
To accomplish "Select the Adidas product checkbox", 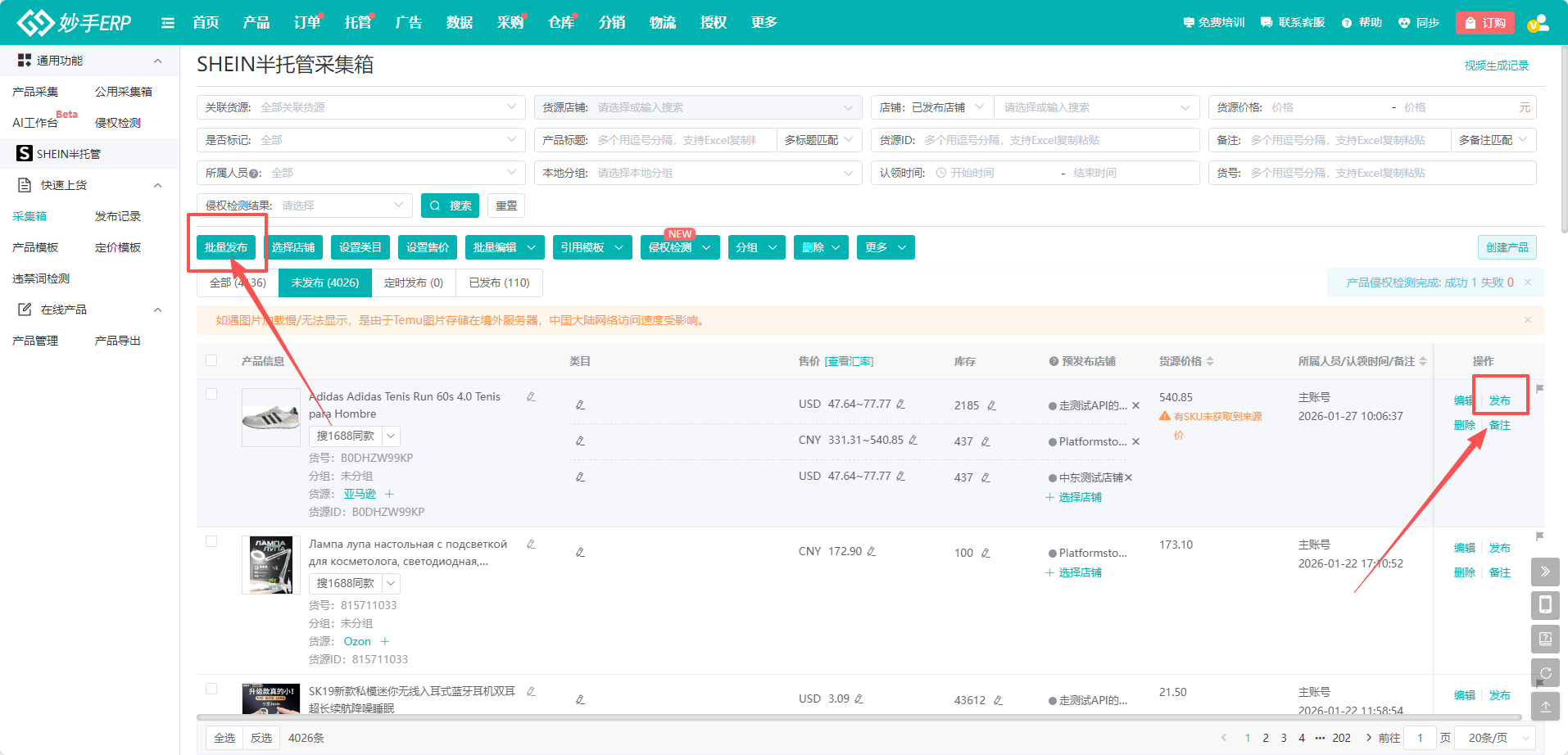I will 211,394.
